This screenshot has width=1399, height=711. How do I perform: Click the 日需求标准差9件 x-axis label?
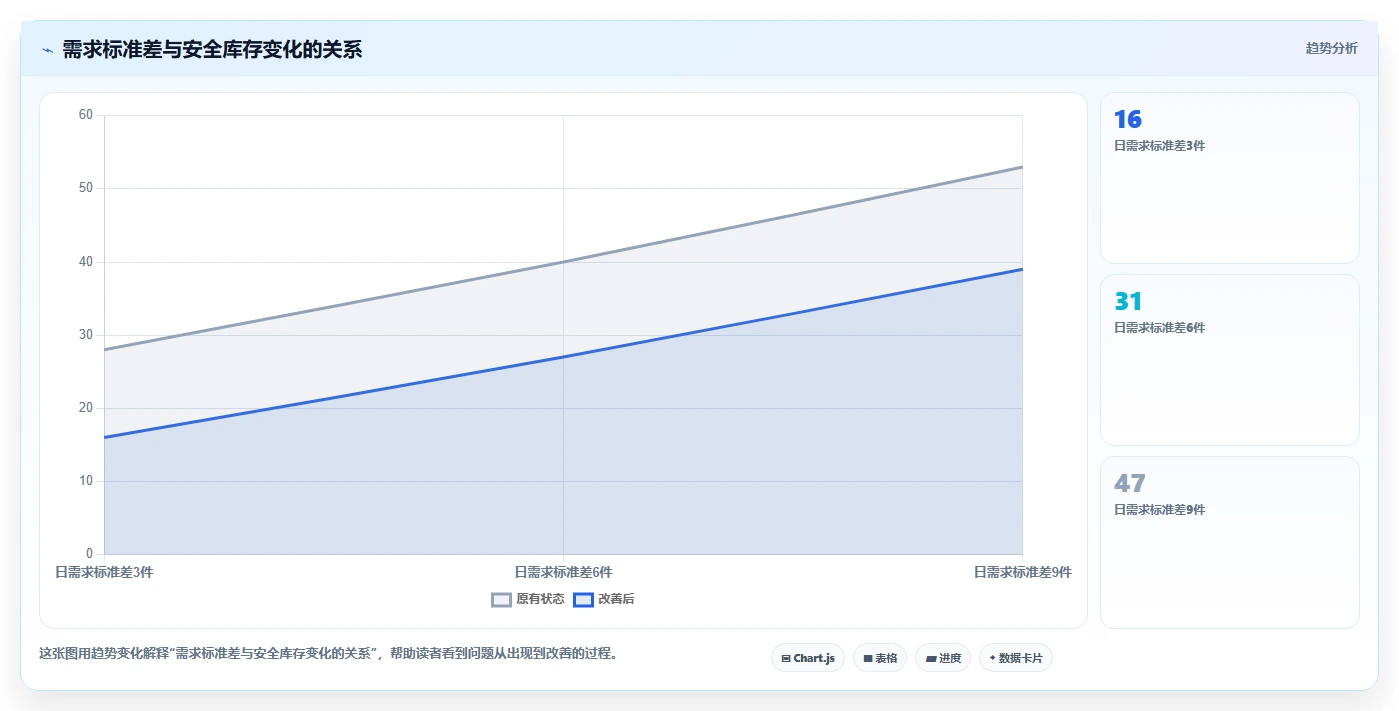click(1023, 572)
